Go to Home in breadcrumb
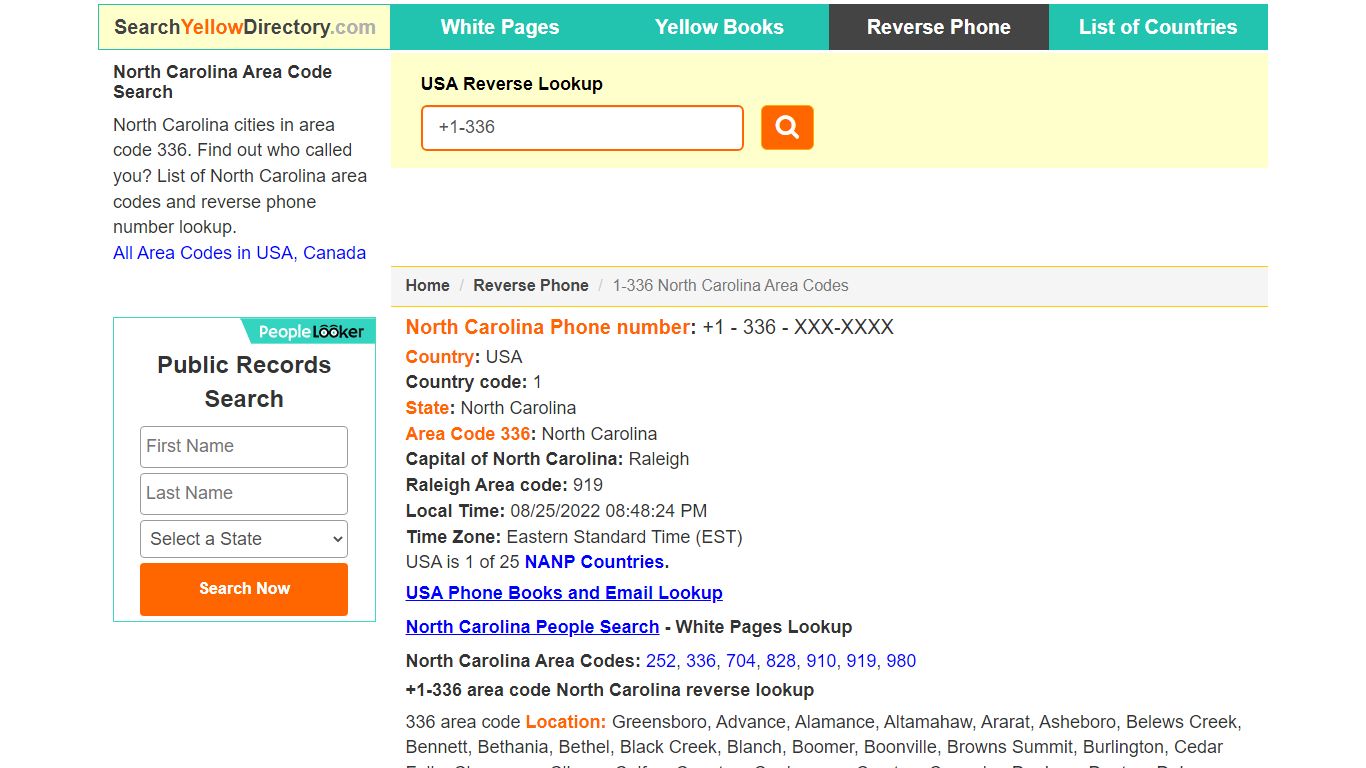This screenshot has width=1366, height=768. pos(427,285)
